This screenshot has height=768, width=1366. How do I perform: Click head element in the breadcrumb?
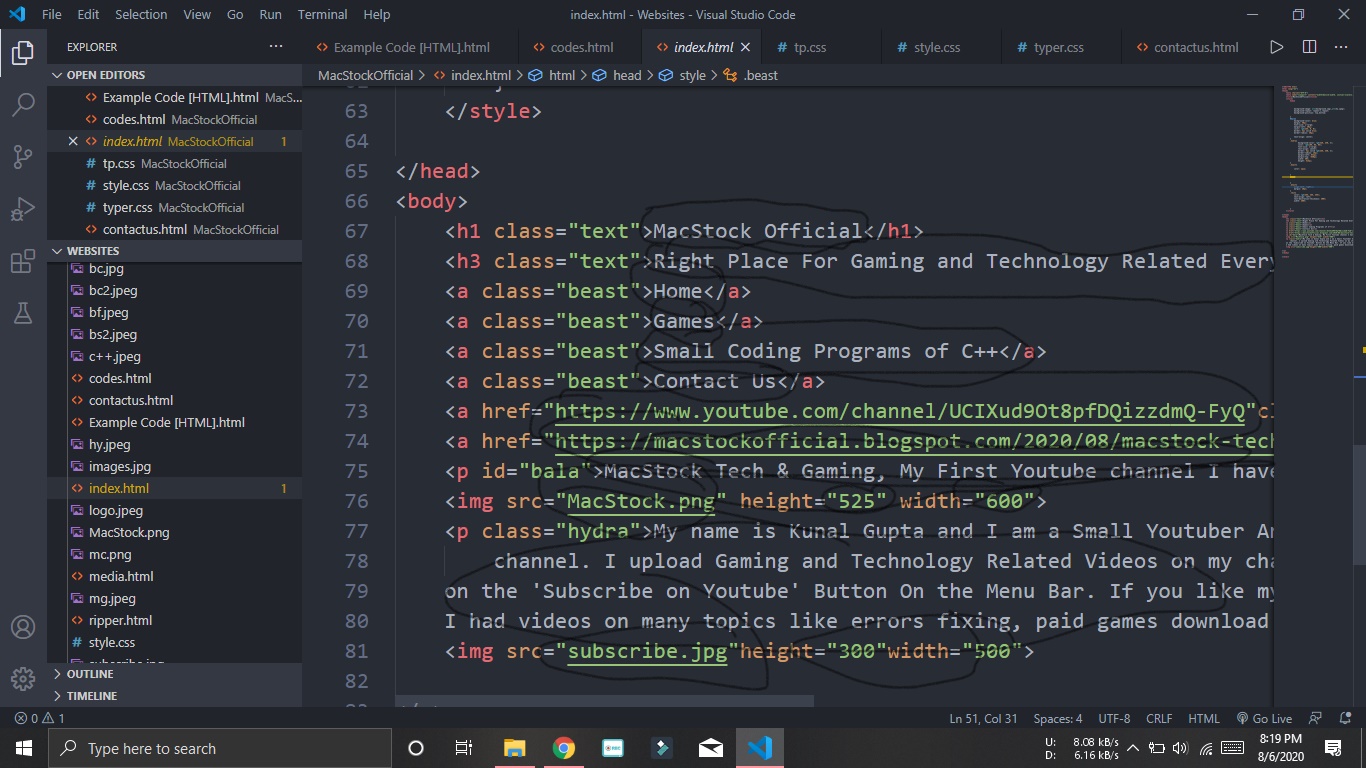pos(627,75)
